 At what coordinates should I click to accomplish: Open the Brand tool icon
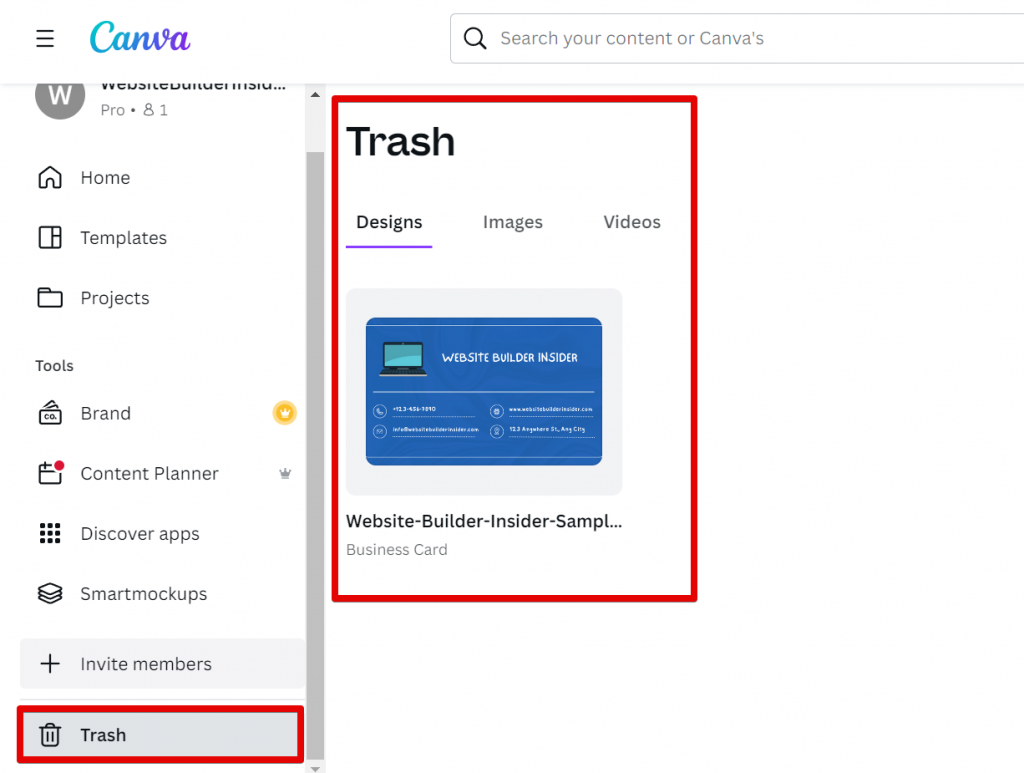[x=50, y=413]
